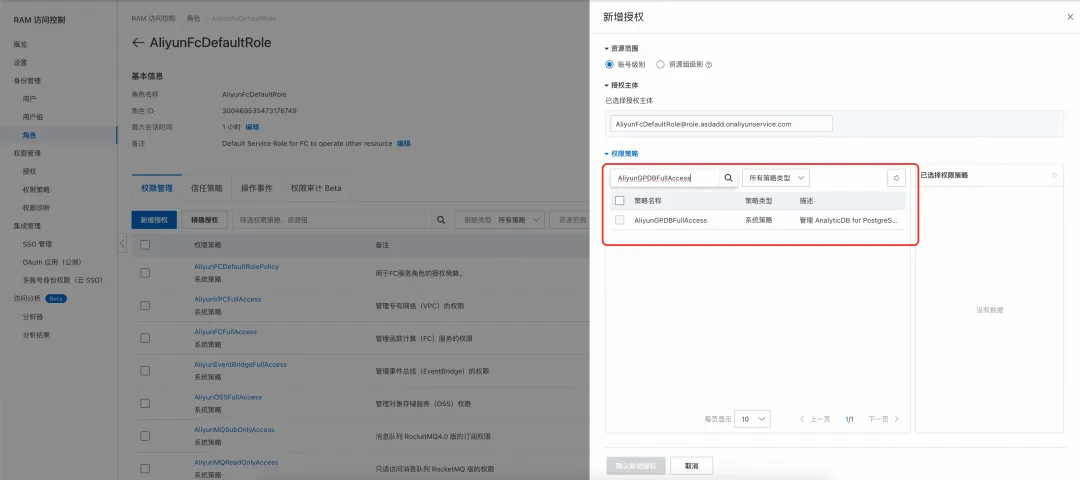
Task: Open the page size 10 dropdown
Action: [752, 419]
